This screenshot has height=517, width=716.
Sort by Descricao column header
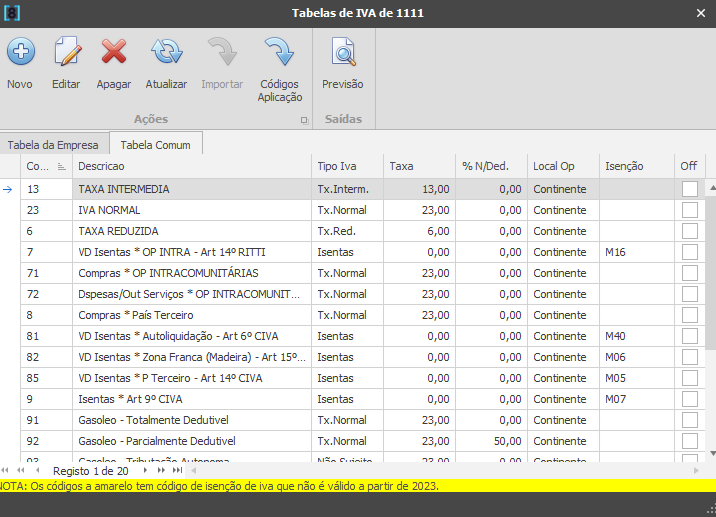tap(192, 166)
